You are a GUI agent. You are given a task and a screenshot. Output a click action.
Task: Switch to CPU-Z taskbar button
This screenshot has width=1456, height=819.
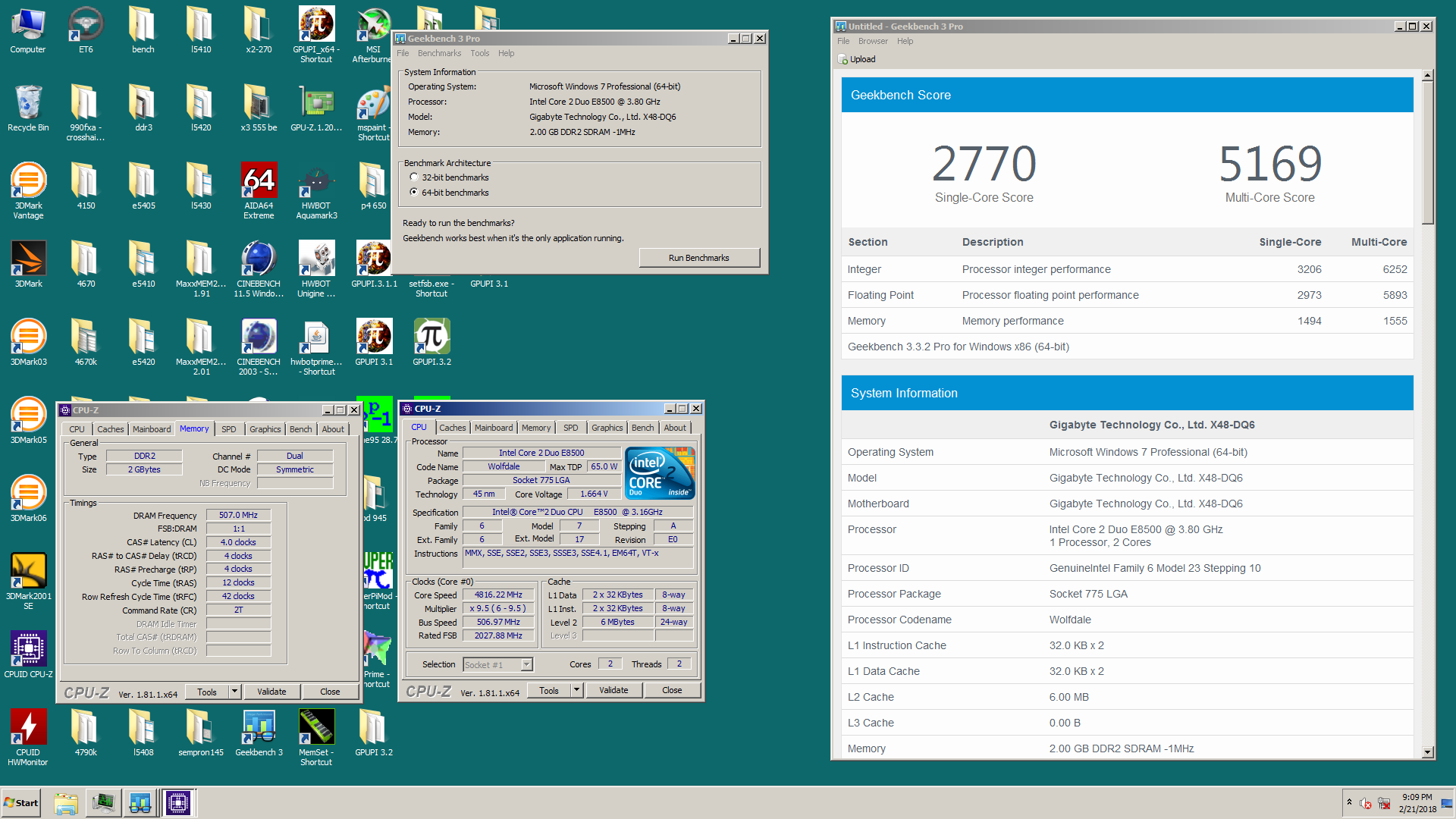(178, 803)
